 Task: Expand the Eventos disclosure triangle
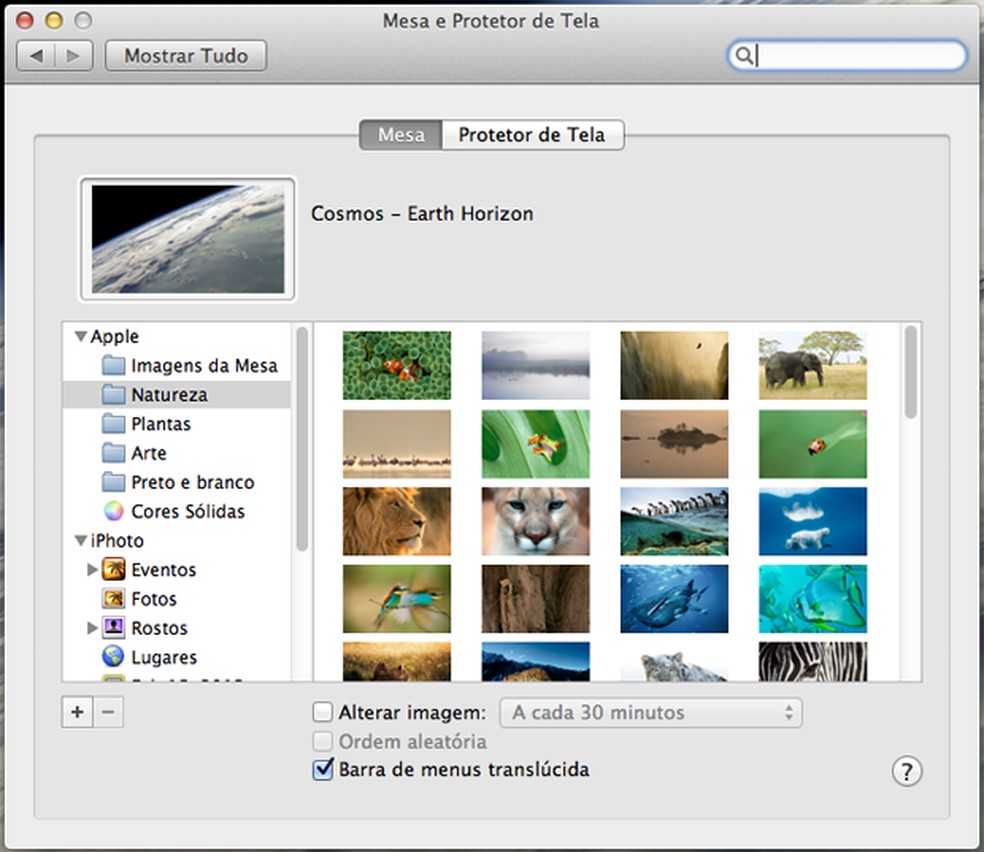(93, 570)
